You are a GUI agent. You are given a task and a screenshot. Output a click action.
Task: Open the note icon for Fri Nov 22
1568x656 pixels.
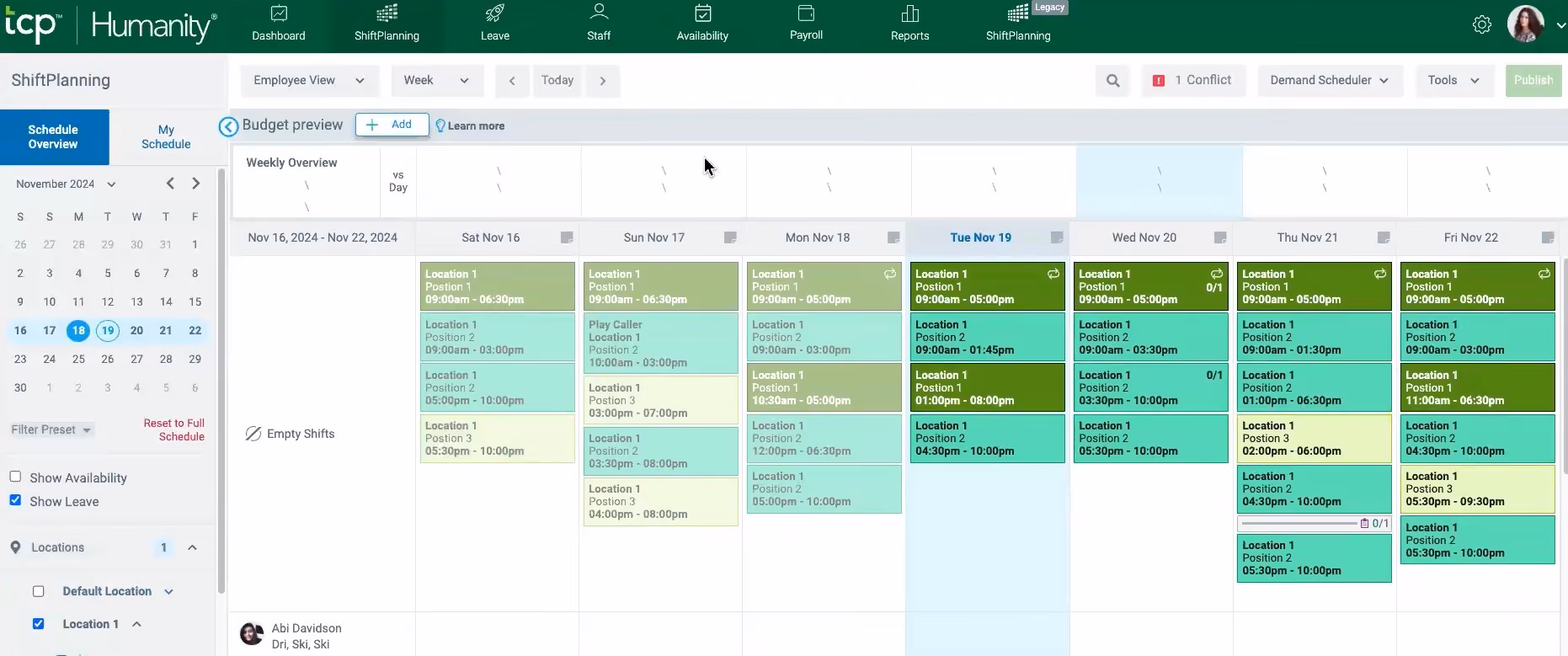coord(1548,237)
